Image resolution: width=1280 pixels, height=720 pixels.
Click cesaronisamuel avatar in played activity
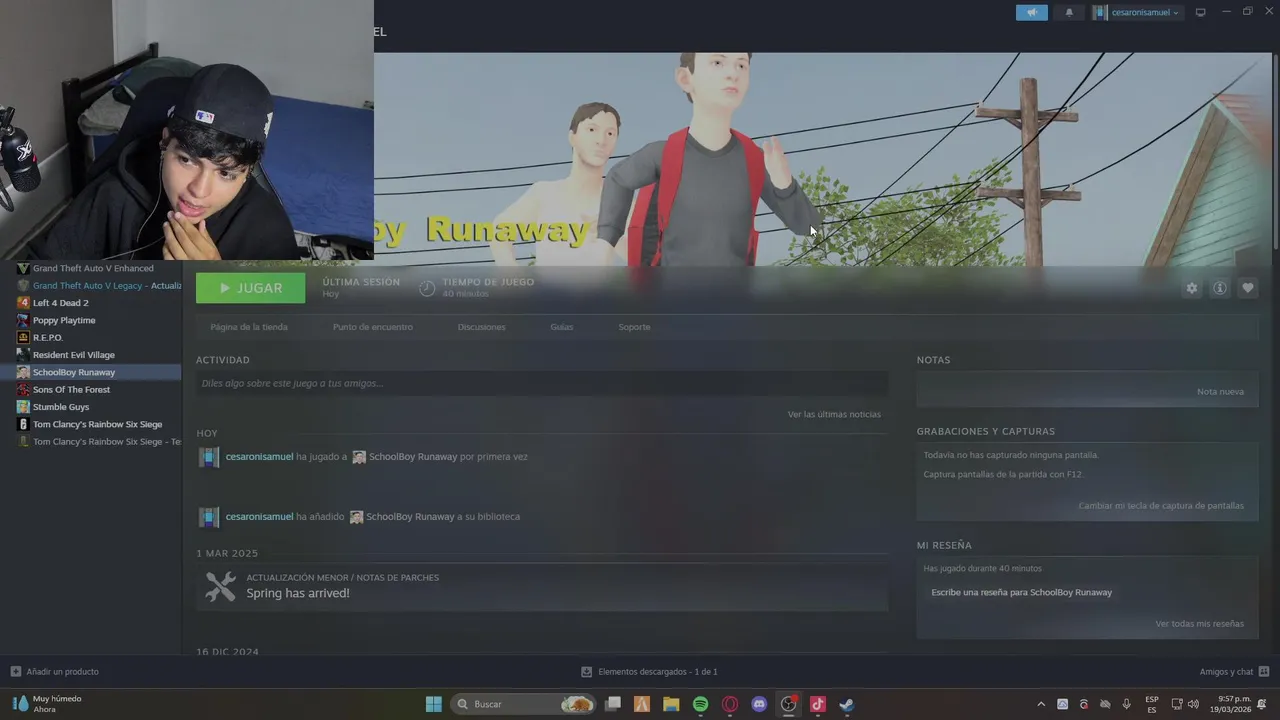click(208, 457)
